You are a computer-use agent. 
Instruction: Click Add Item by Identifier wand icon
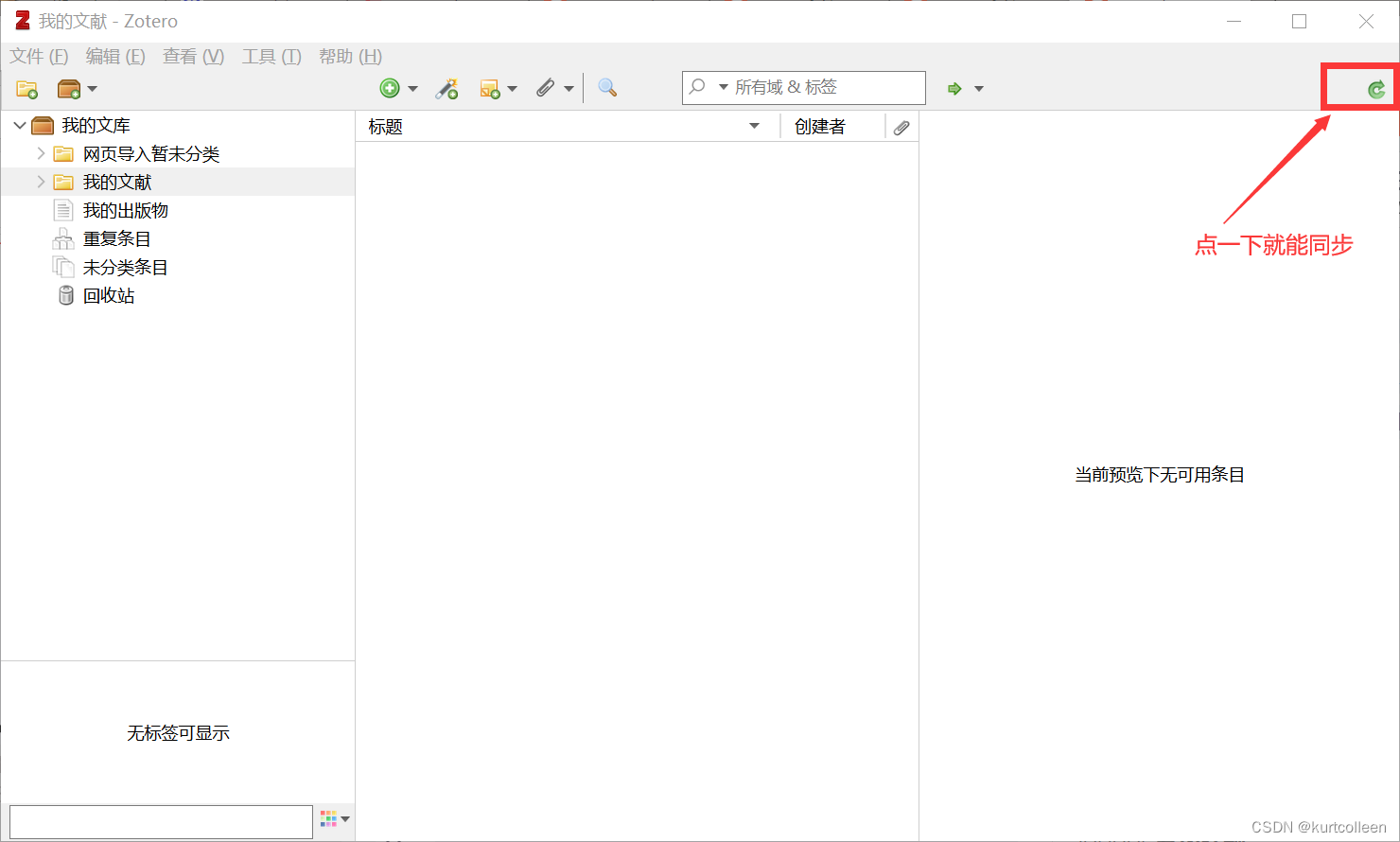tap(446, 88)
